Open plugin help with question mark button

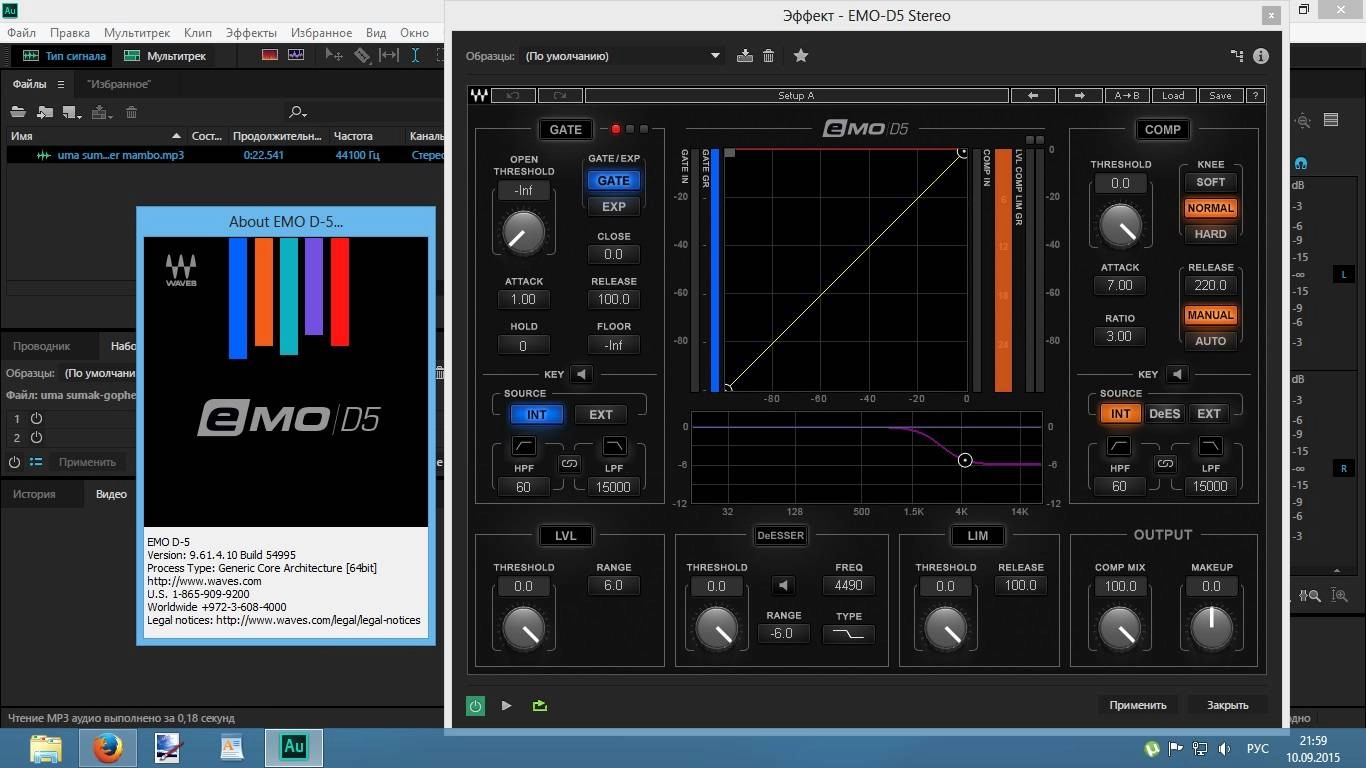(1255, 96)
